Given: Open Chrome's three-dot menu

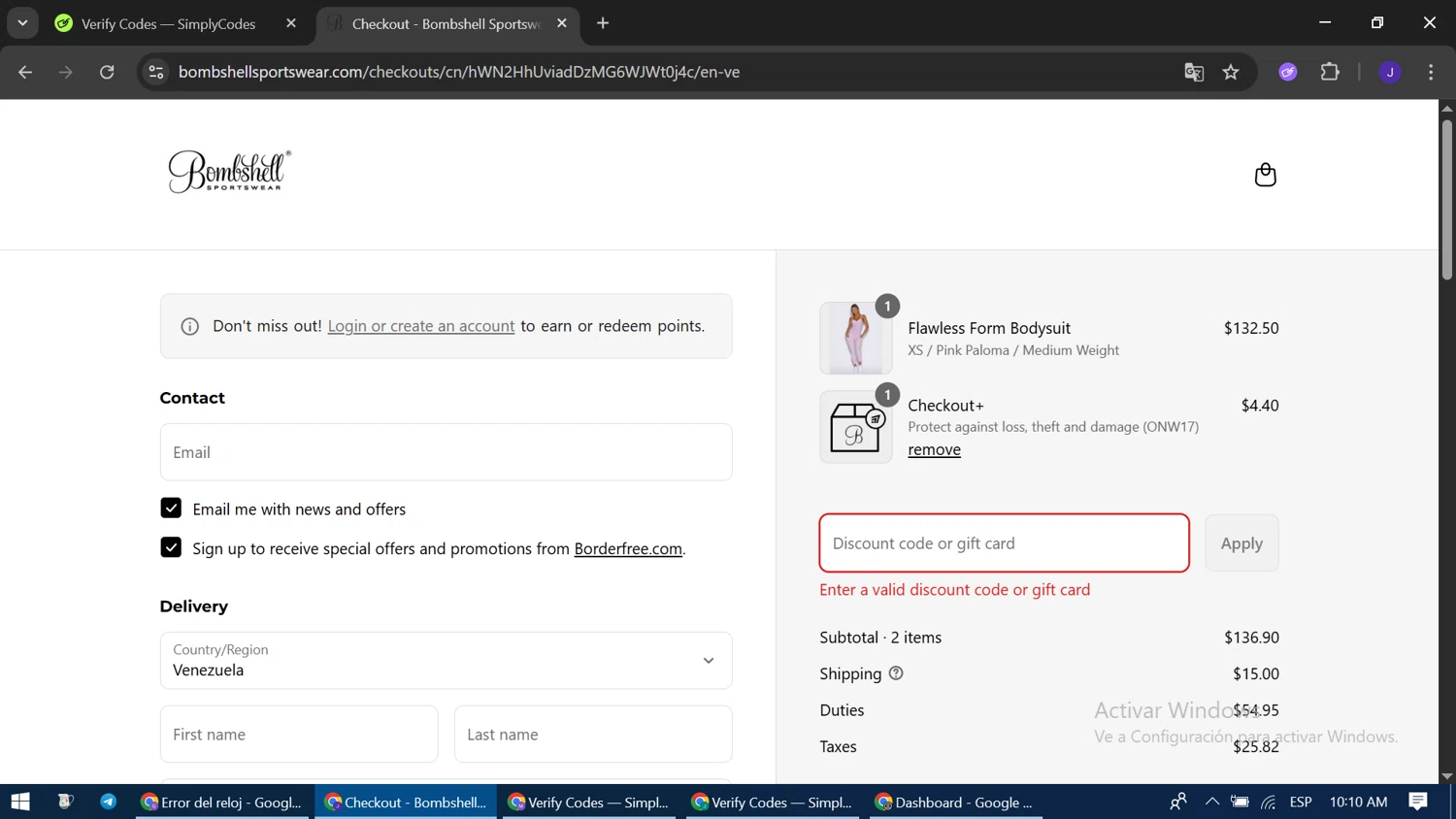Looking at the screenshot, I should [x=1431, y=72].
